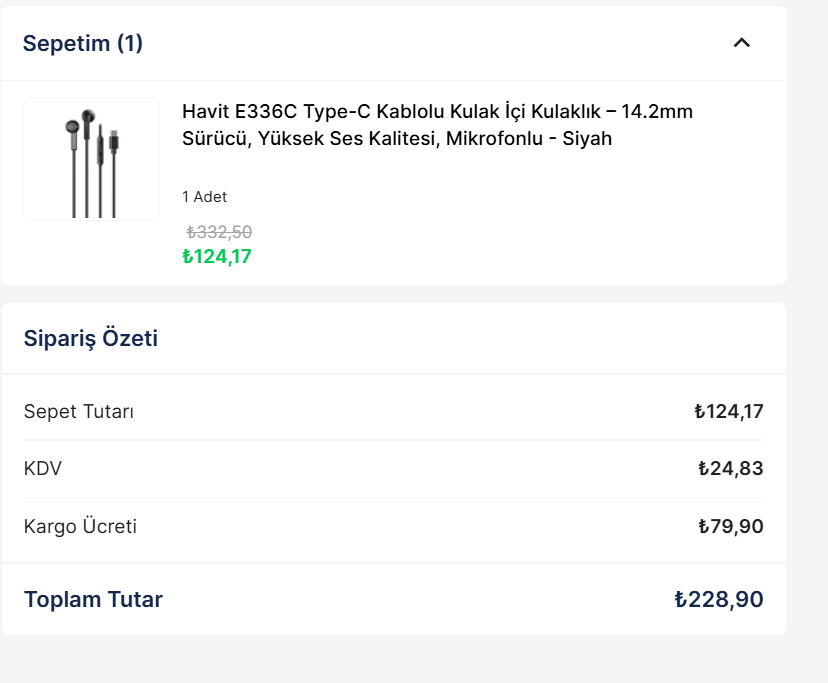Click the ₺124,17 Sepet Tutarı amount
Screen dimensions: 828x683
(729, 411)
